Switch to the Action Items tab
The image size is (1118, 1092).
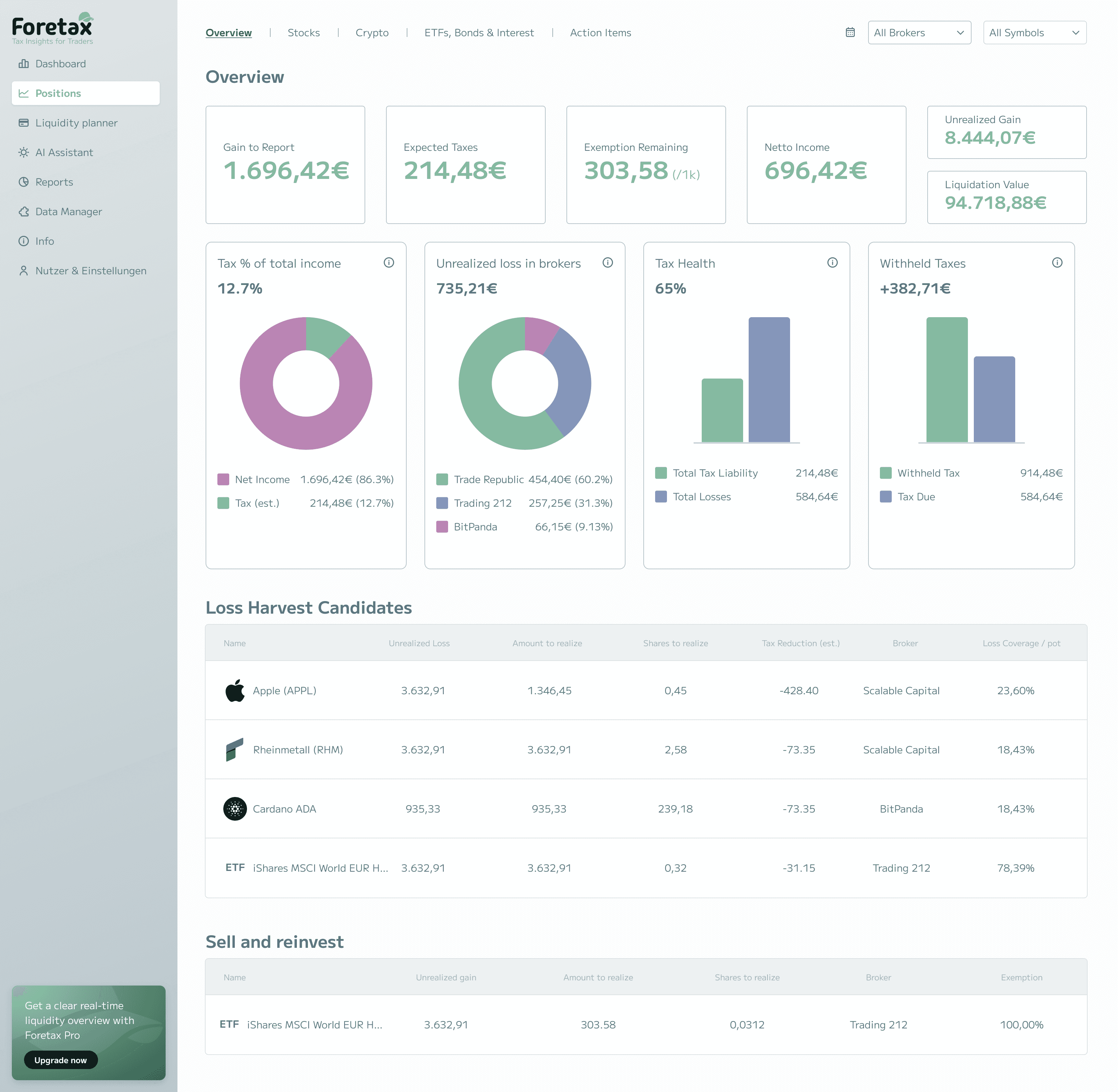coord(600,33)
